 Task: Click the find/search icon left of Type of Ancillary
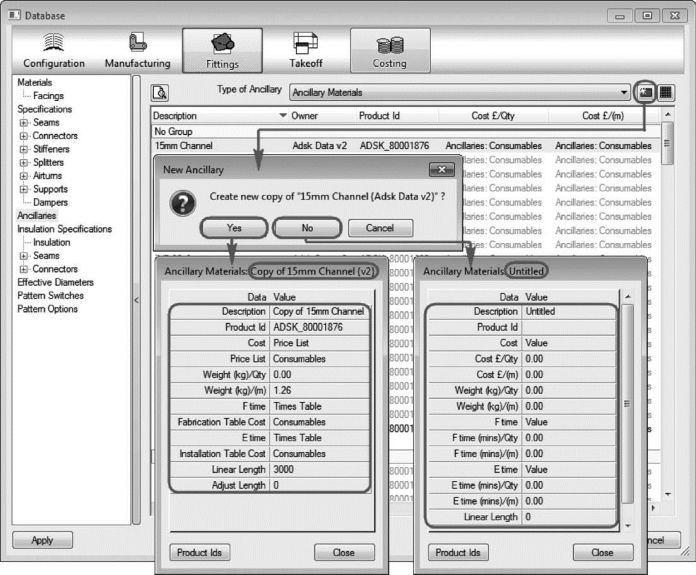(x=160, y=93)
